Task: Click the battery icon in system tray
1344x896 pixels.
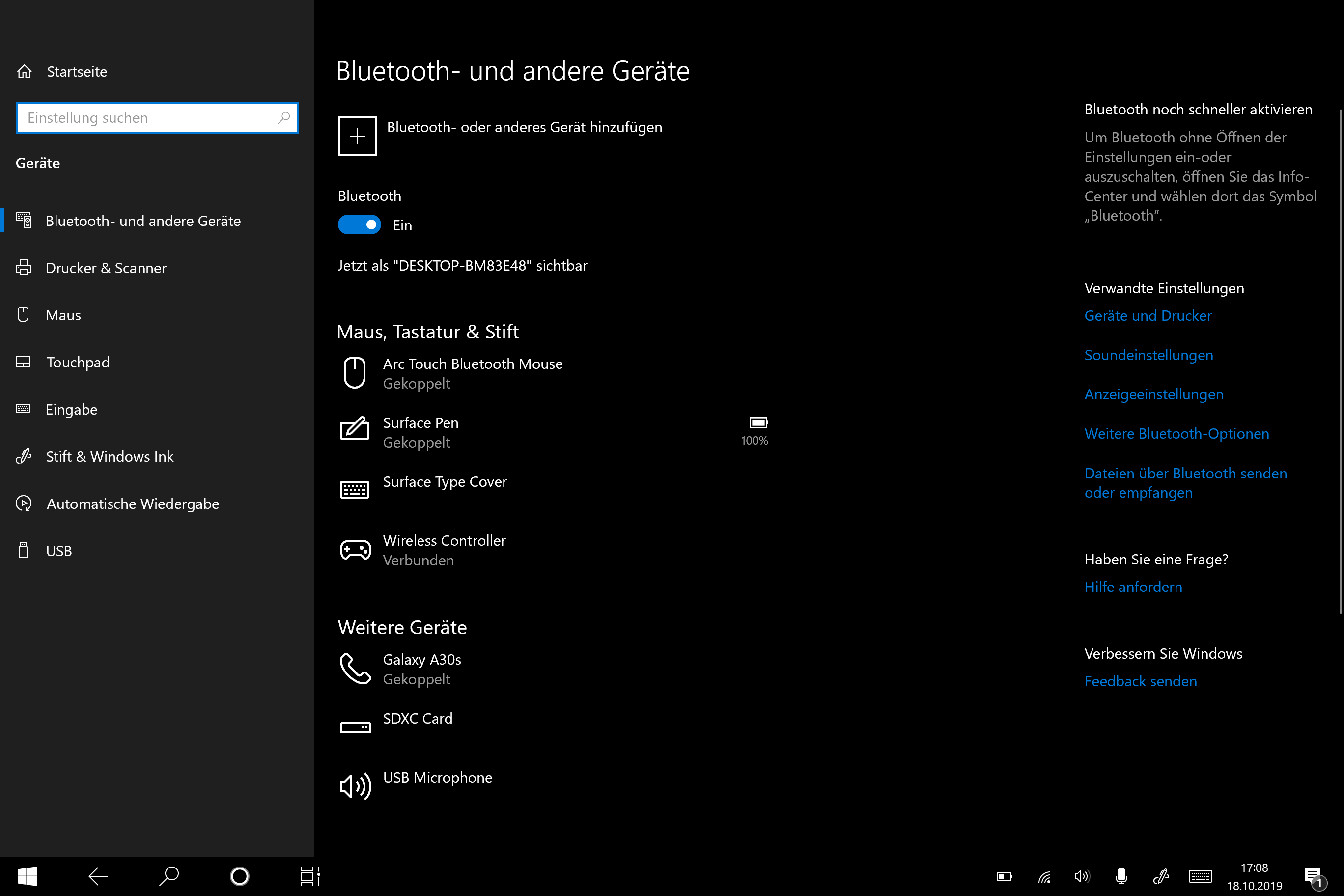Action: (1005, 876)
